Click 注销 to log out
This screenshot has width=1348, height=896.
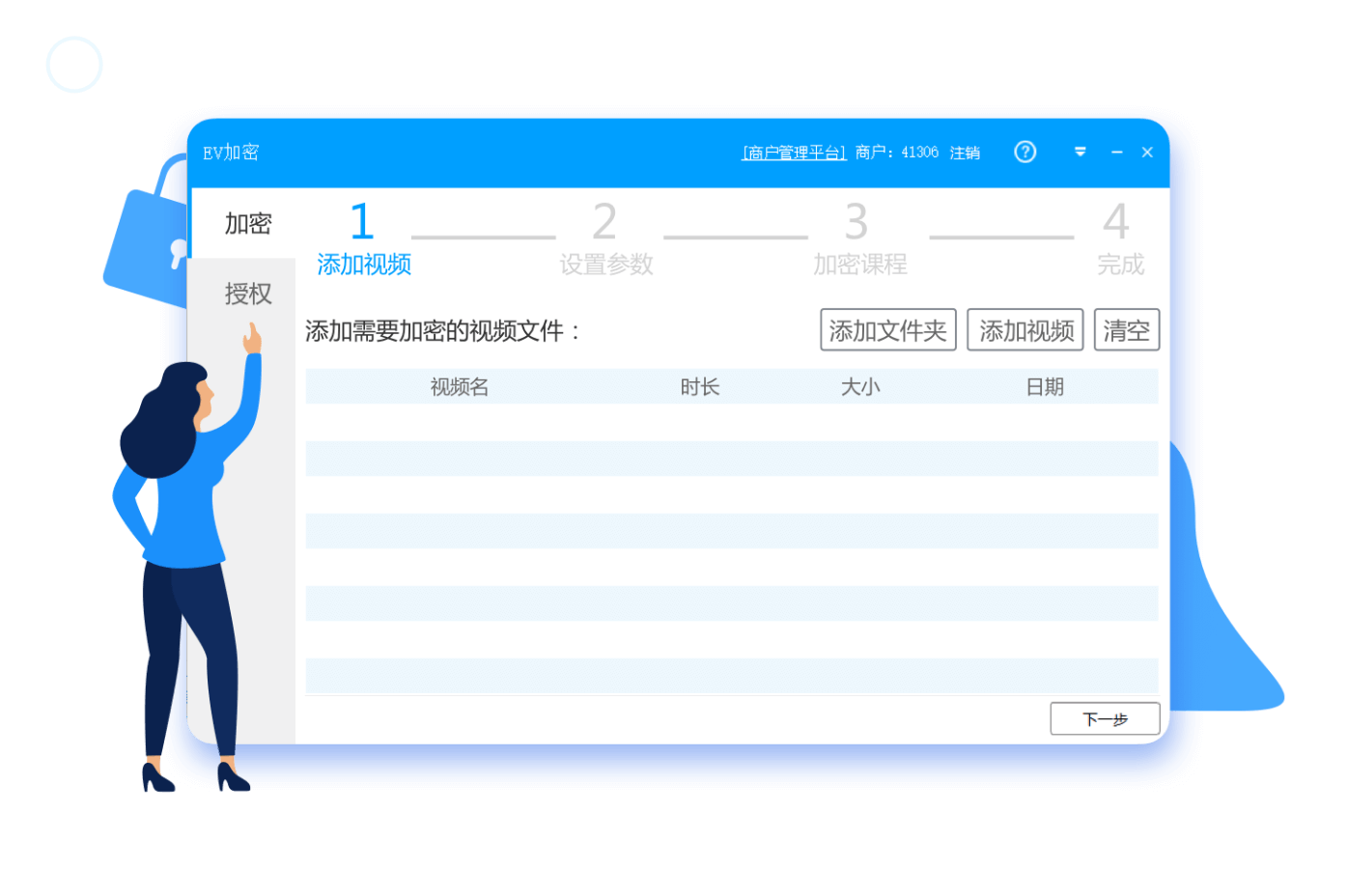(x=964, y=152)
